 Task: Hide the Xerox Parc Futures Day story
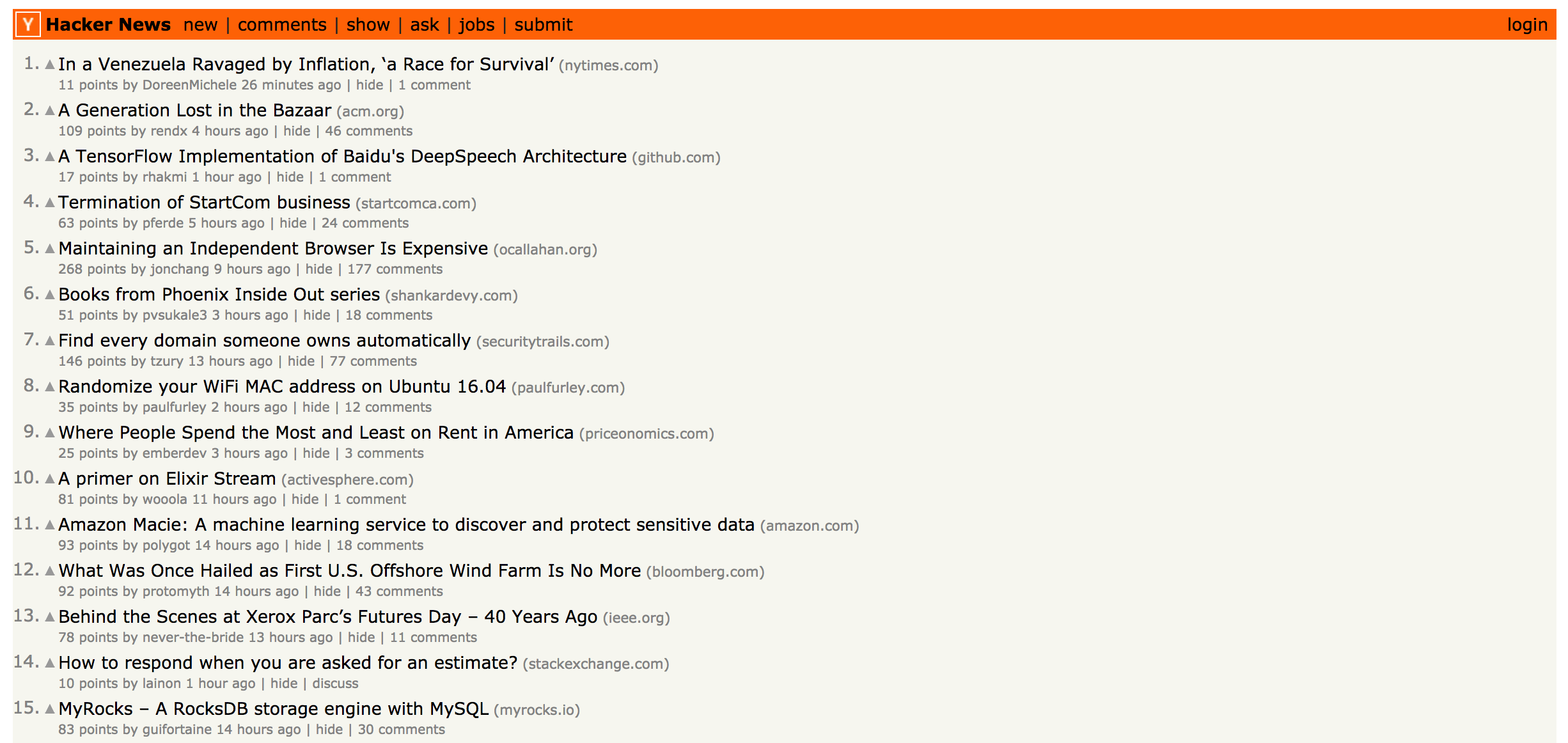click(361, 637)
